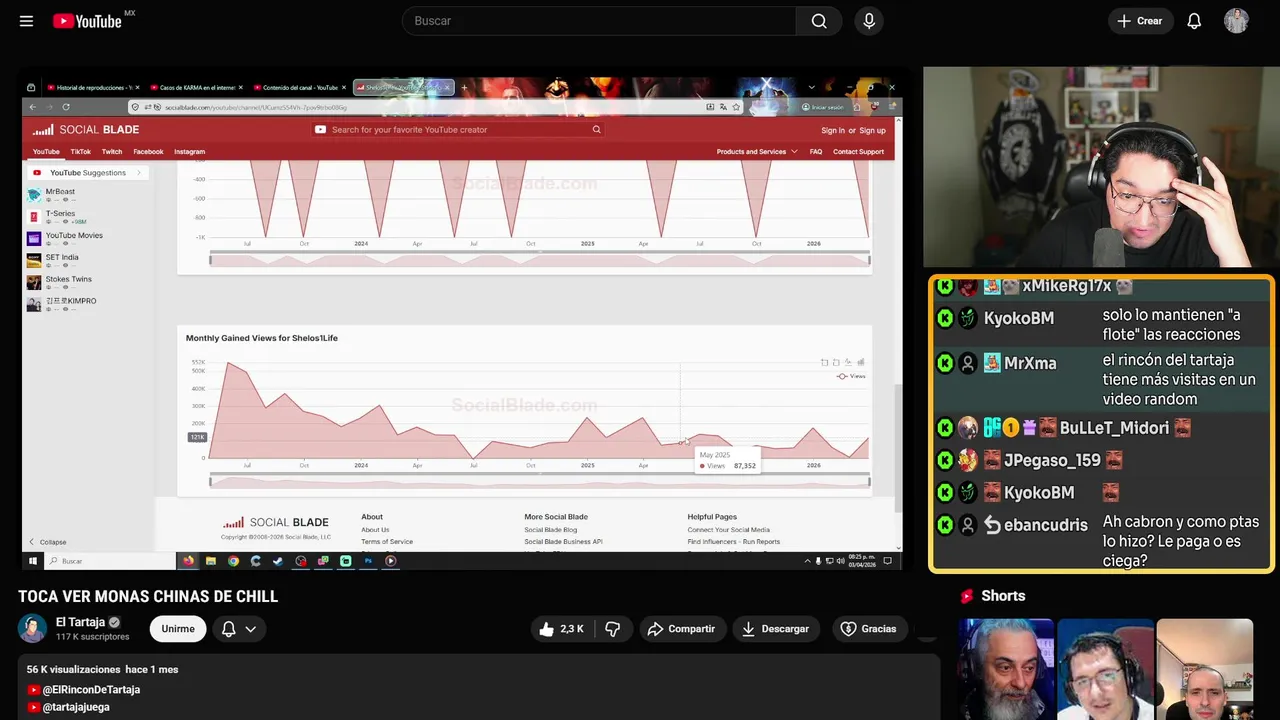Click the verified badge beside El Tartaja
1280x720 pixels.
[x=114, y=622]
